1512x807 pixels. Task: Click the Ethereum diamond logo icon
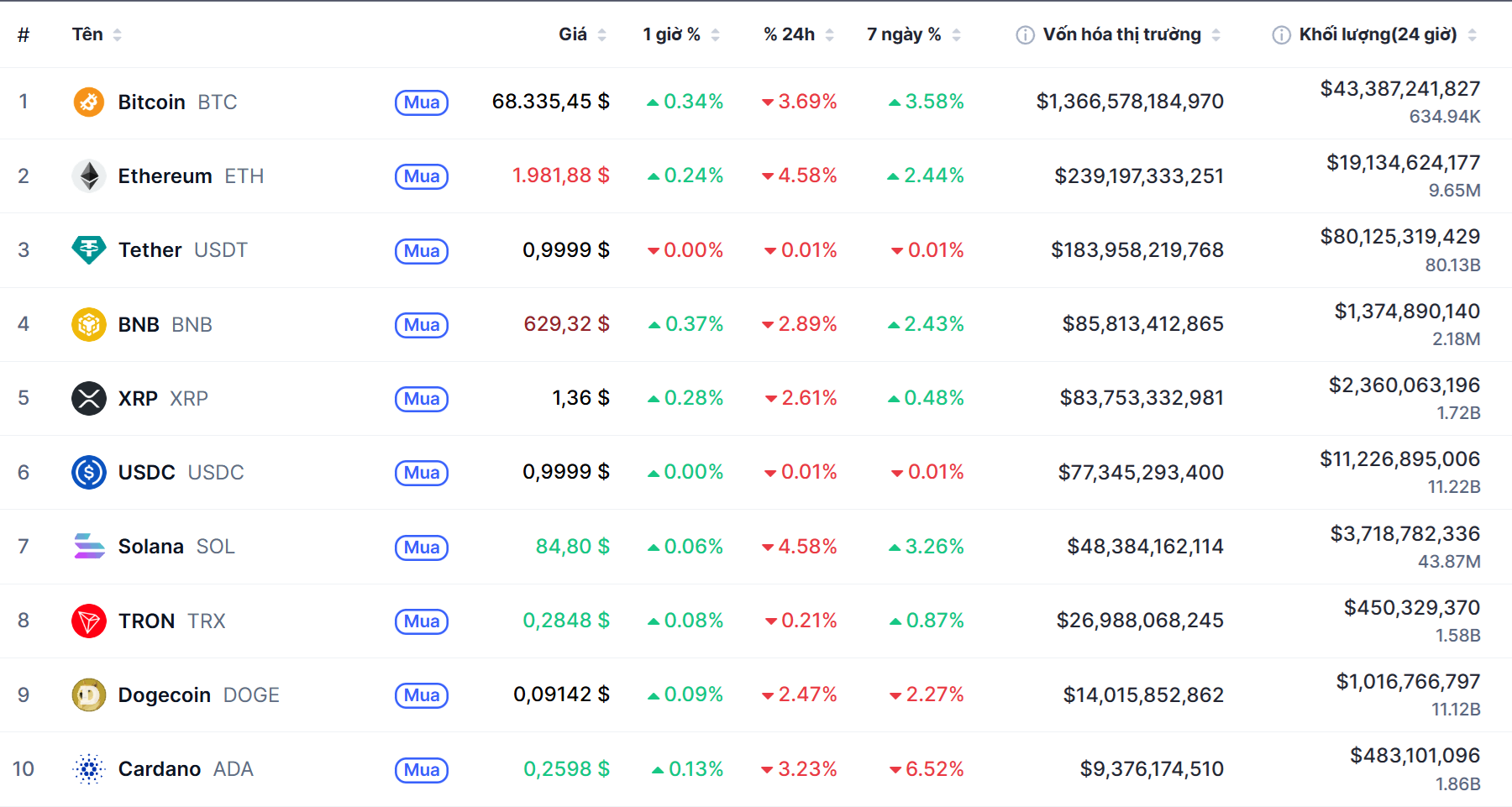[x=88, y=176]
